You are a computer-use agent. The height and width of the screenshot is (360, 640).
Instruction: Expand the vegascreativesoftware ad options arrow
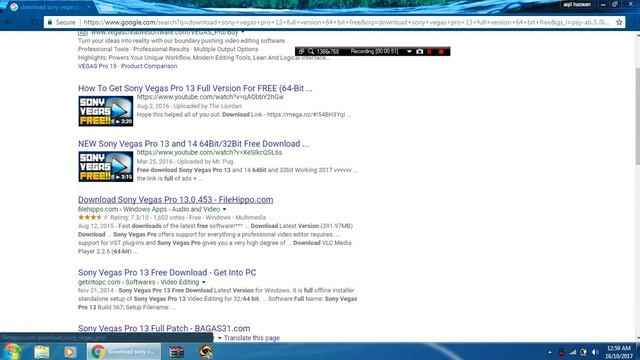pyautogui.click(x=242, y=32)
